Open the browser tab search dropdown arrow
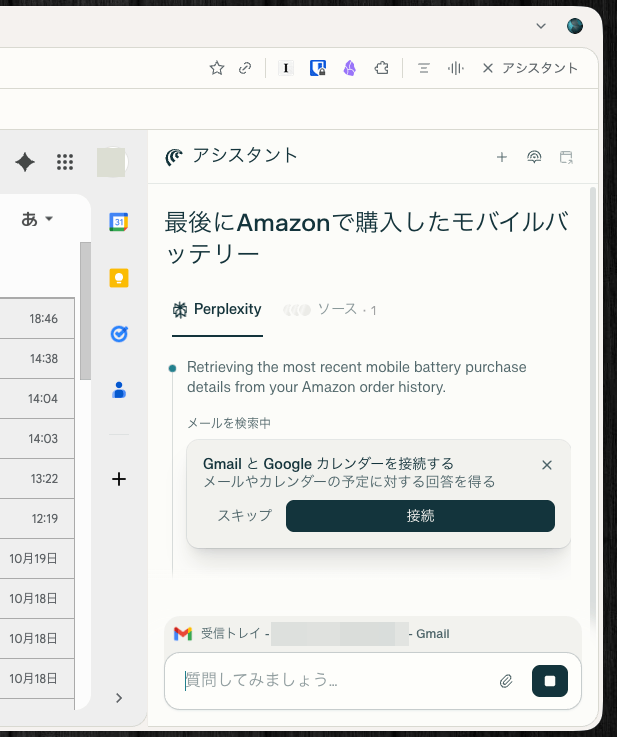Image resolution: width=617 pixels, height=737 pixels. pyautogui.click(x=541, y=26)
